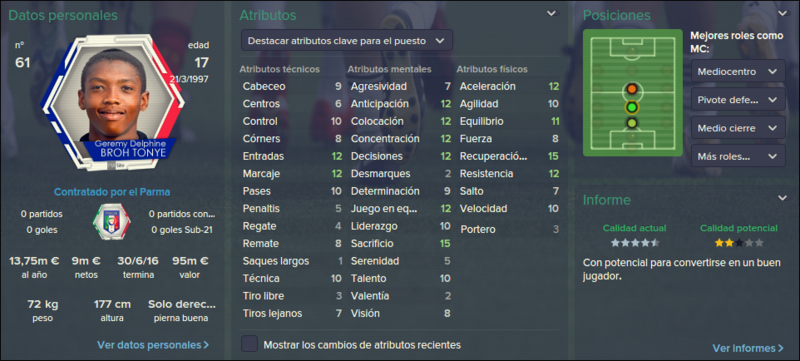Open the Más roles dropdown
The width and height of the screenshot is (800, 361).
(x=738, y=156)
